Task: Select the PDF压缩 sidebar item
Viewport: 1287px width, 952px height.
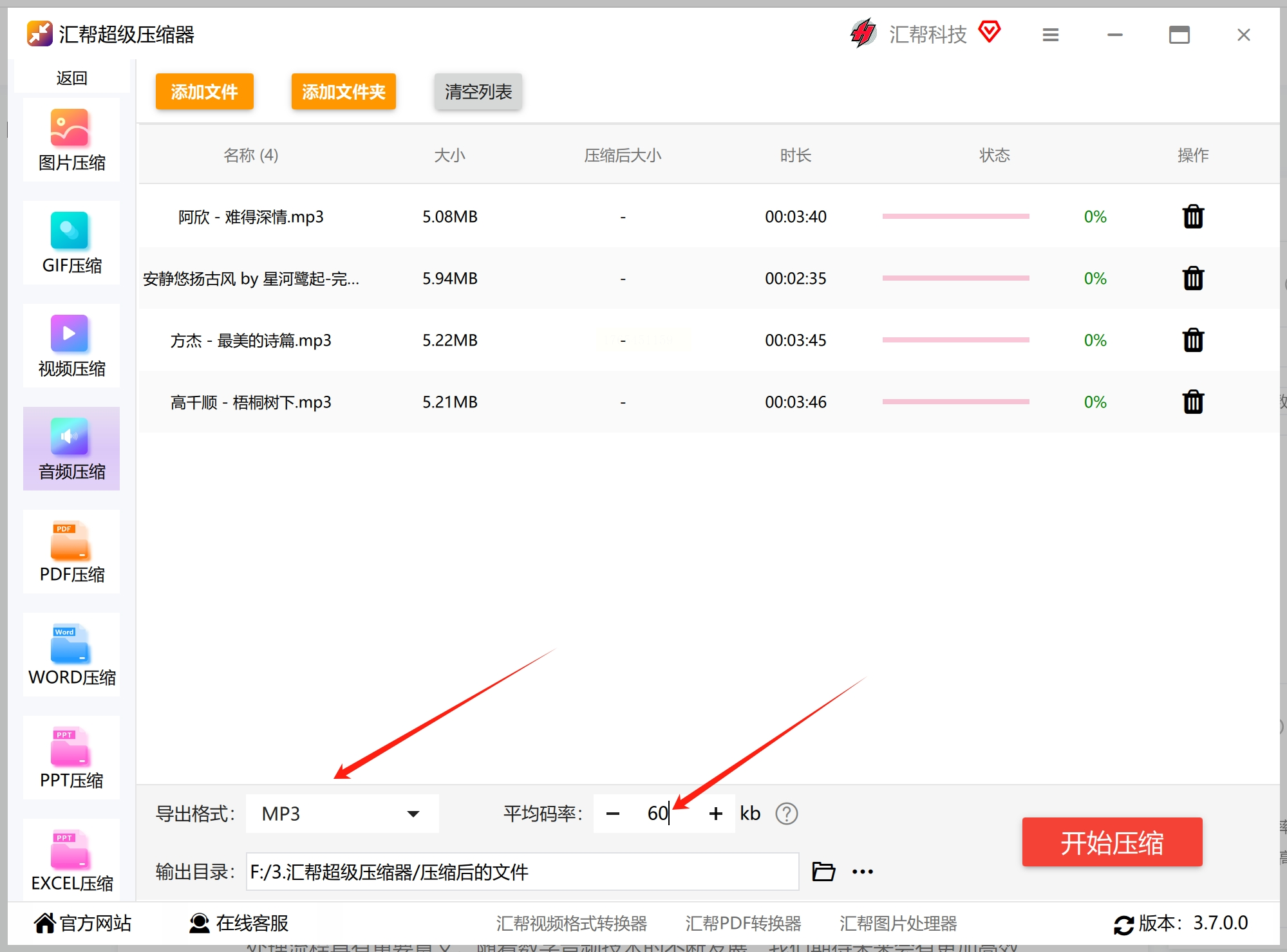Action: (x=71, y=552)
